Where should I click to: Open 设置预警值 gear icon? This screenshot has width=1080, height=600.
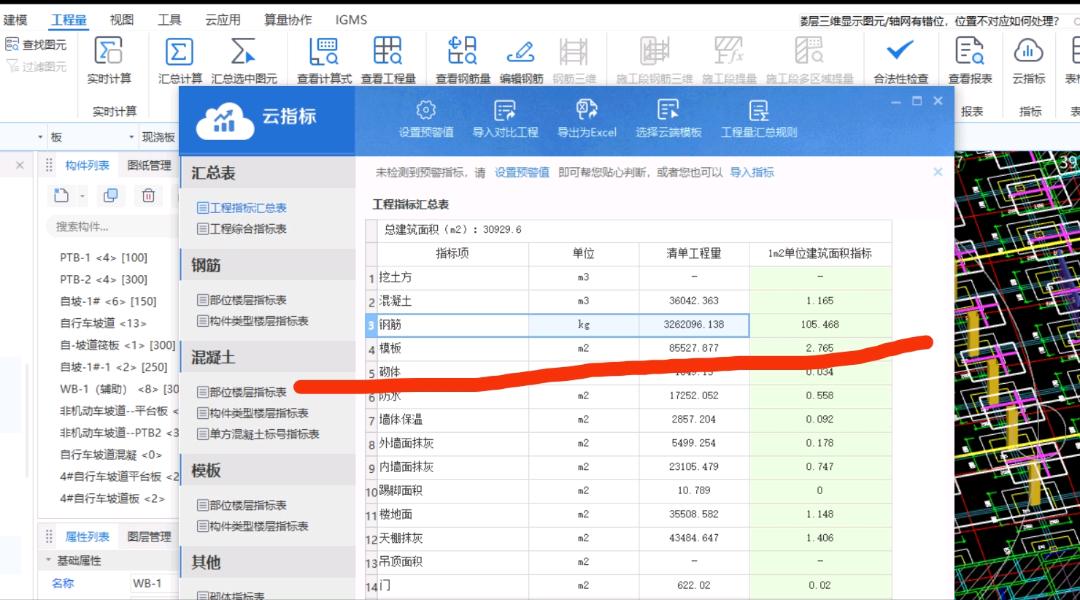(426, 110)
